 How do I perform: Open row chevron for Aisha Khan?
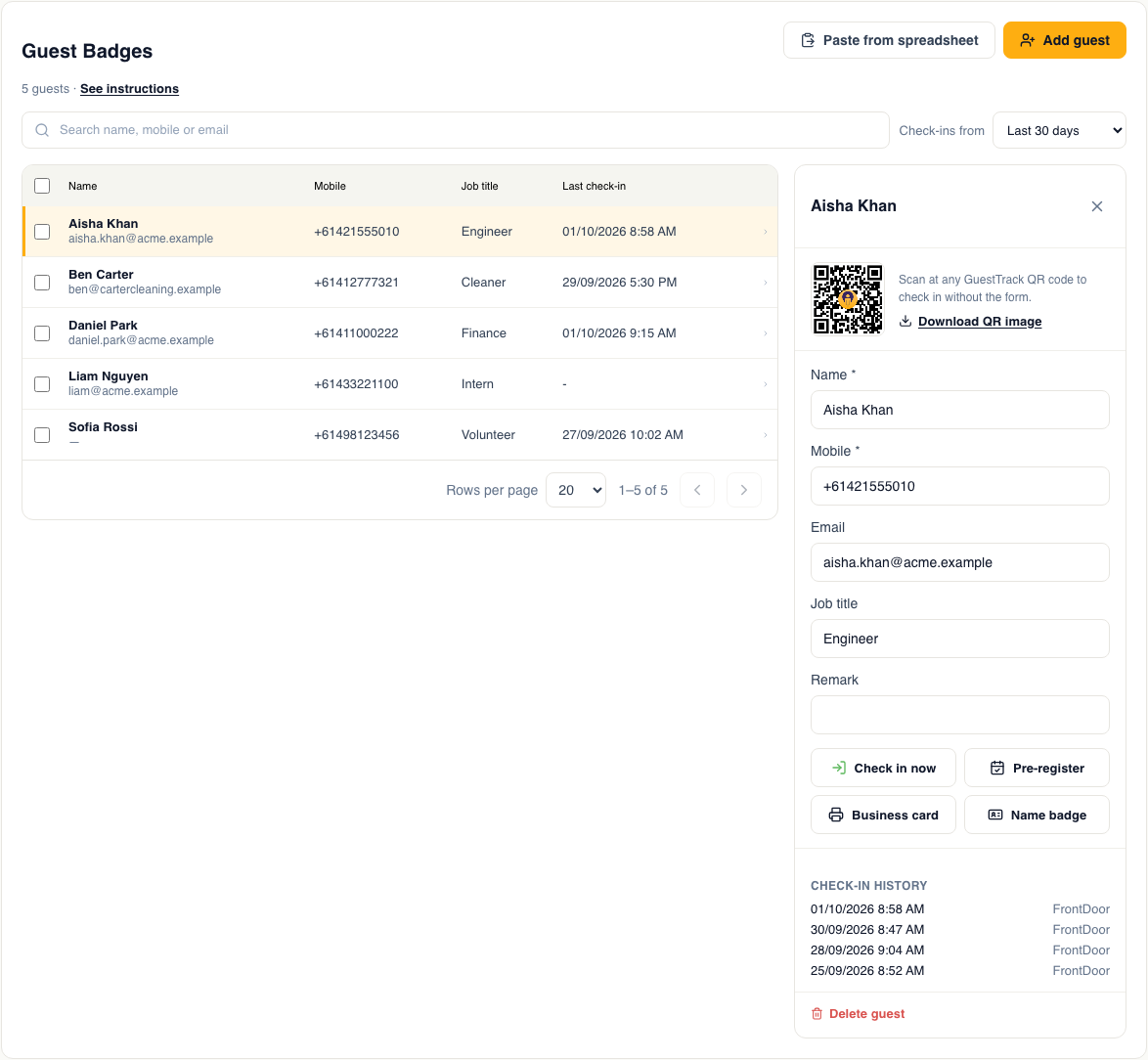coord(765,232)
